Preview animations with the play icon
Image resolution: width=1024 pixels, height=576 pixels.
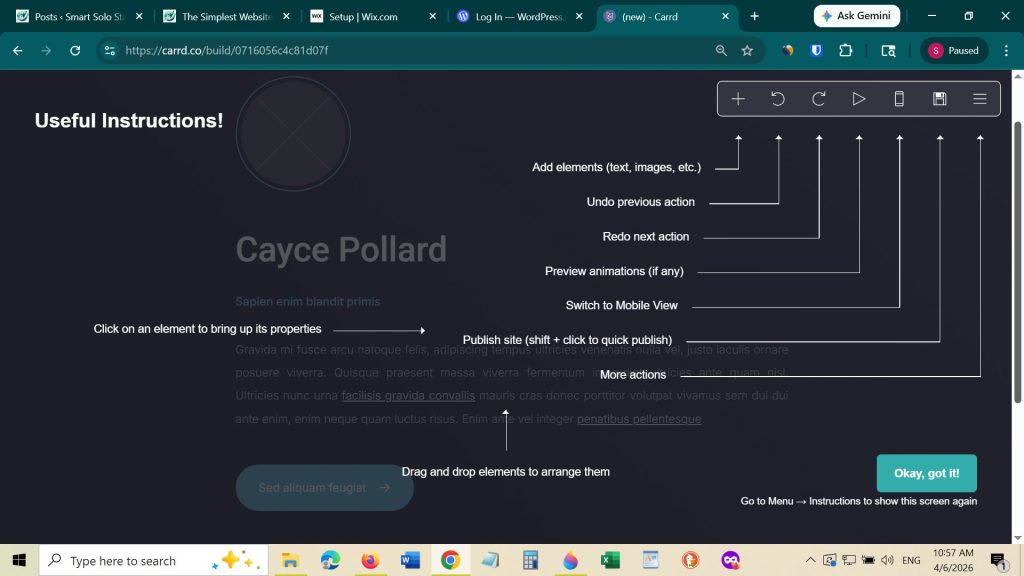[x=858, y=98]
